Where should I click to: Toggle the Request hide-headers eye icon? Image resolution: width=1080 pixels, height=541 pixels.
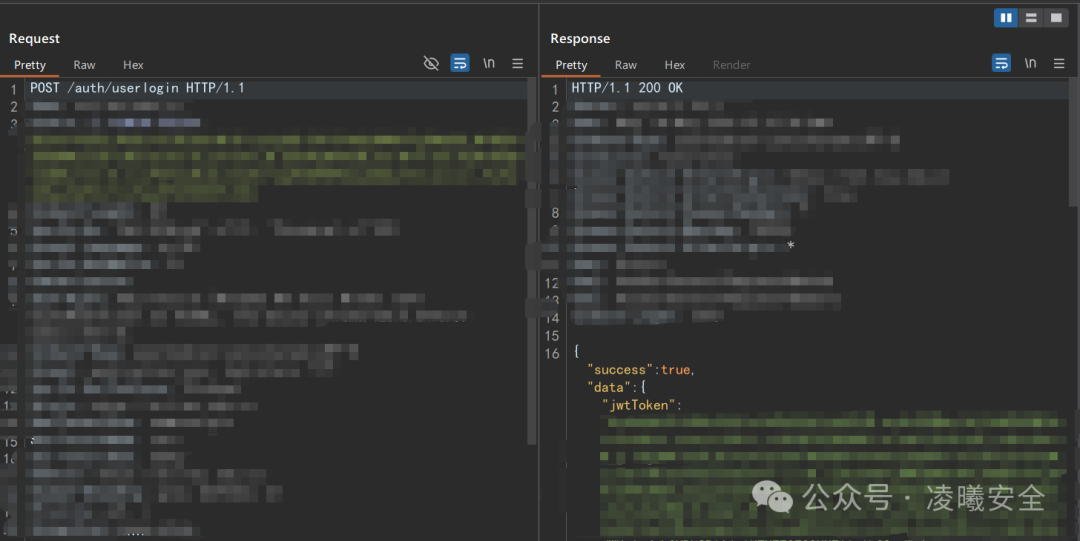point(431,63)
